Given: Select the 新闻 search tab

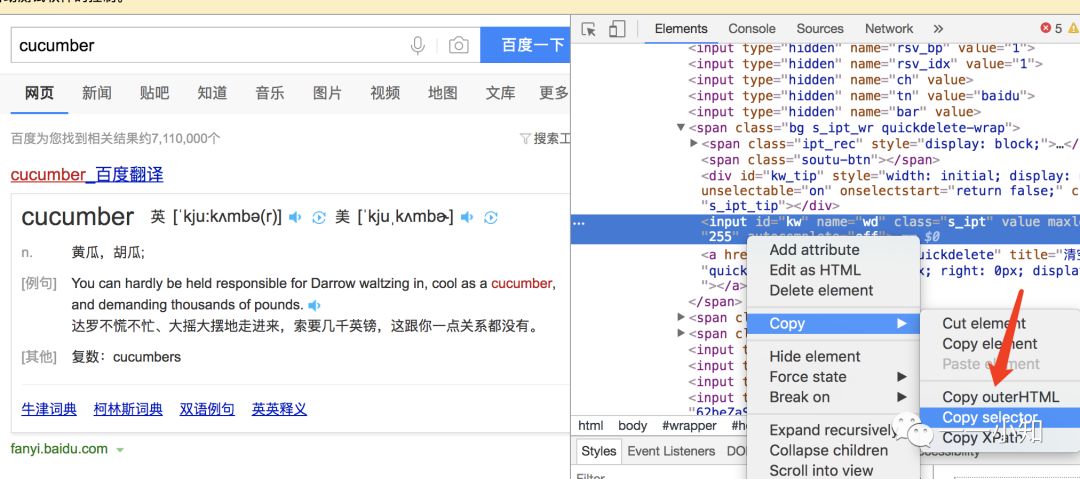Looking at the screenshot, I should (x=96, y=93).
